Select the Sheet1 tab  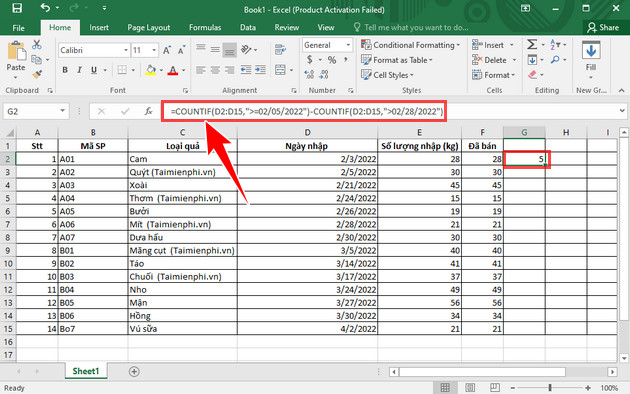point(86,371)
